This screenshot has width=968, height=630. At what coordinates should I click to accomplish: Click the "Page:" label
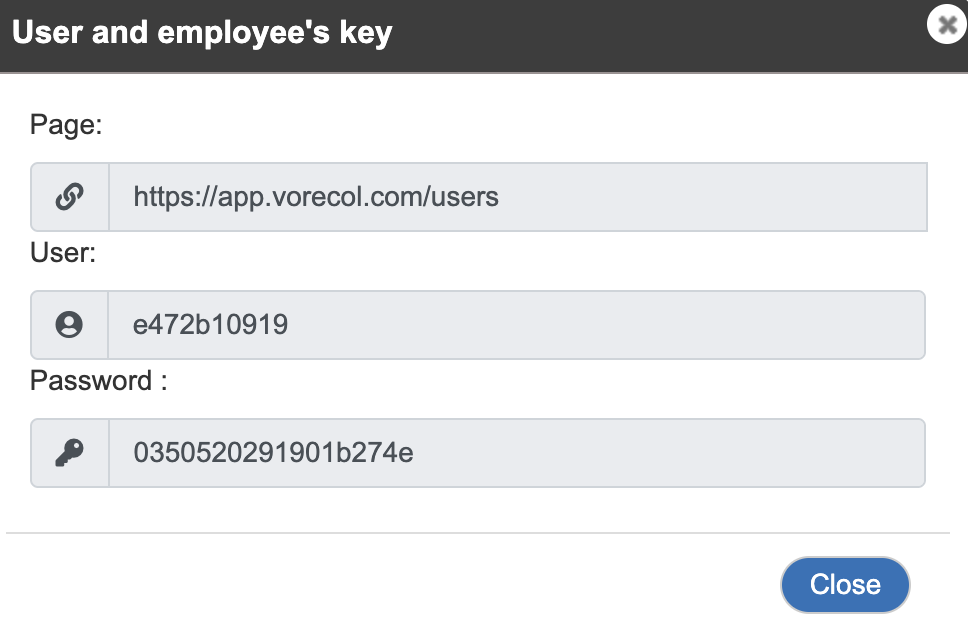coord(66,125)
